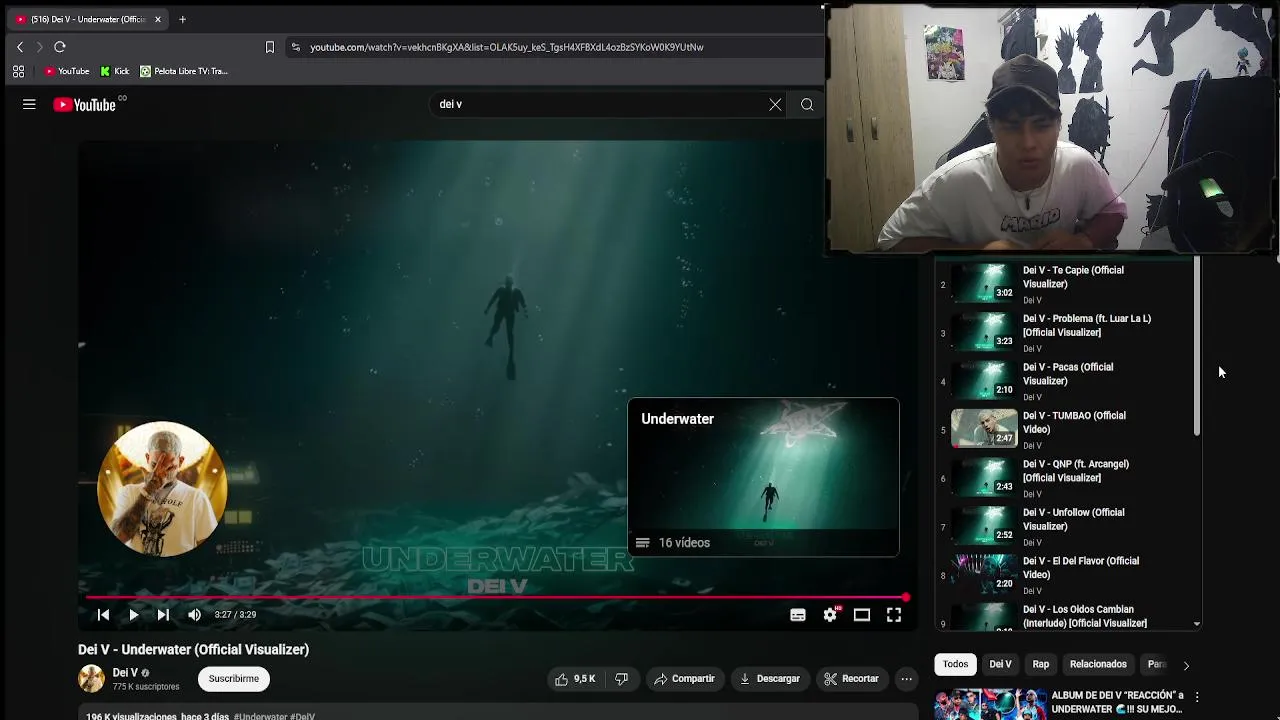Open Dei V channel avatar below video
Viewport: 1280px width, 720px height.
point(91,679)
